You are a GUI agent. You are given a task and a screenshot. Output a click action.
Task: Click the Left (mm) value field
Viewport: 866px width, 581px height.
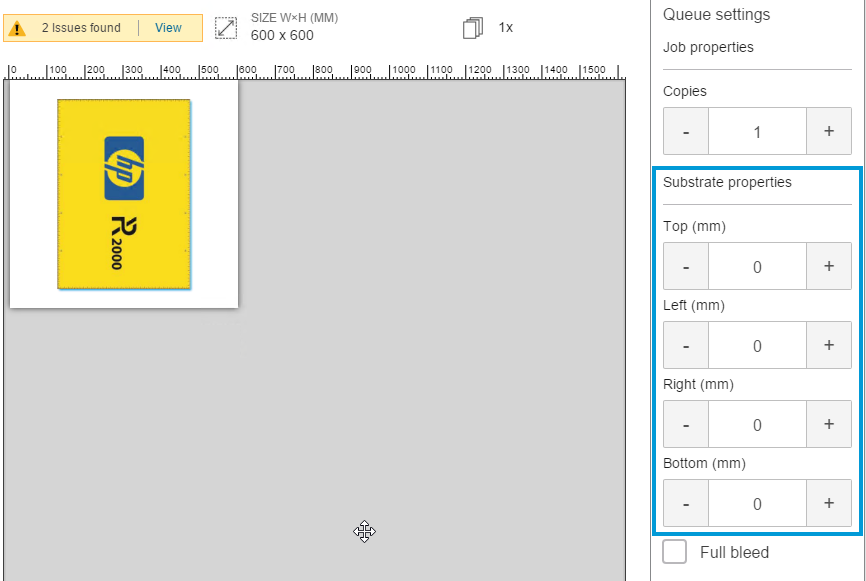pos(757,345)
